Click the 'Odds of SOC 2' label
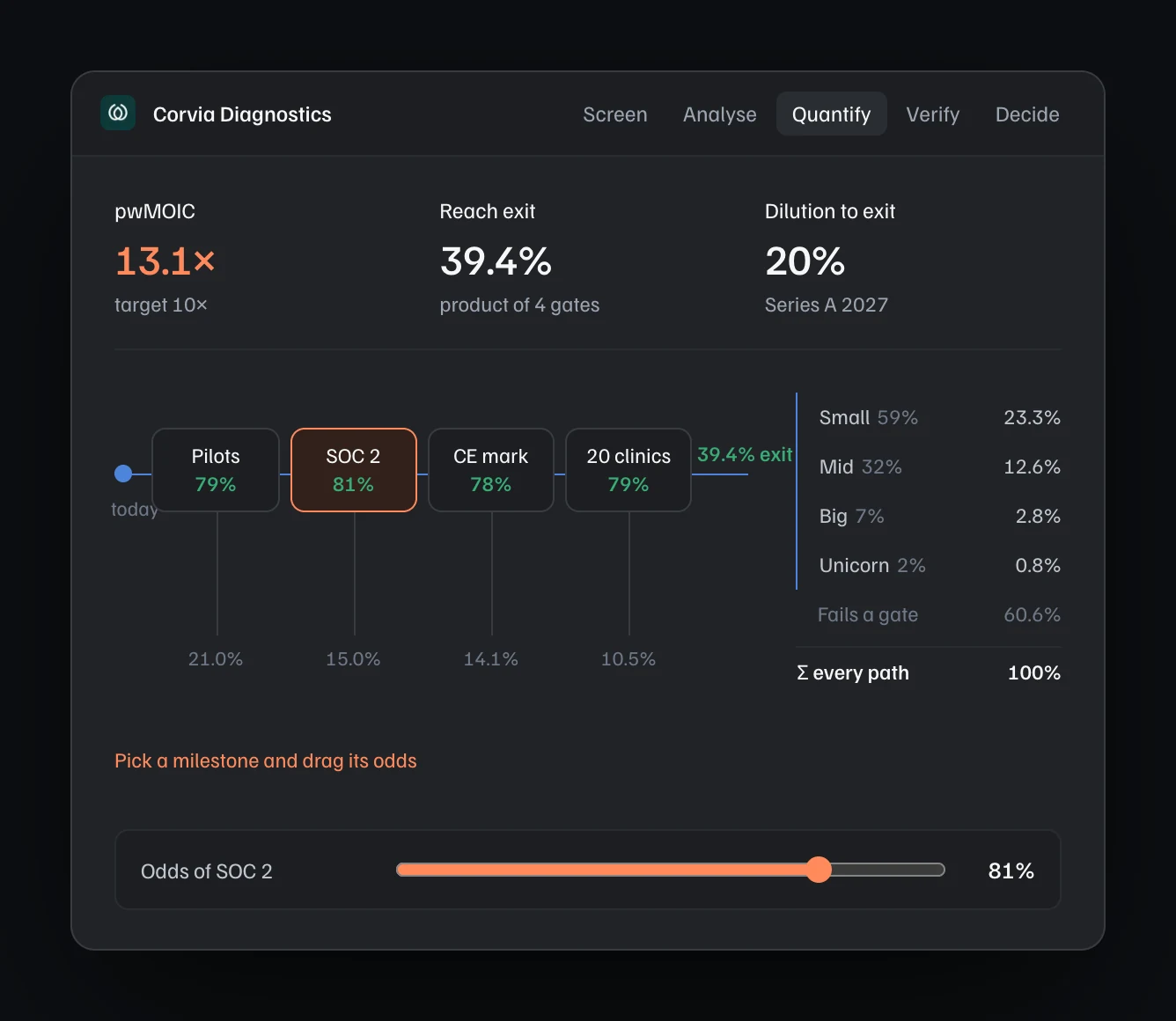 click(x=207, y=871)
